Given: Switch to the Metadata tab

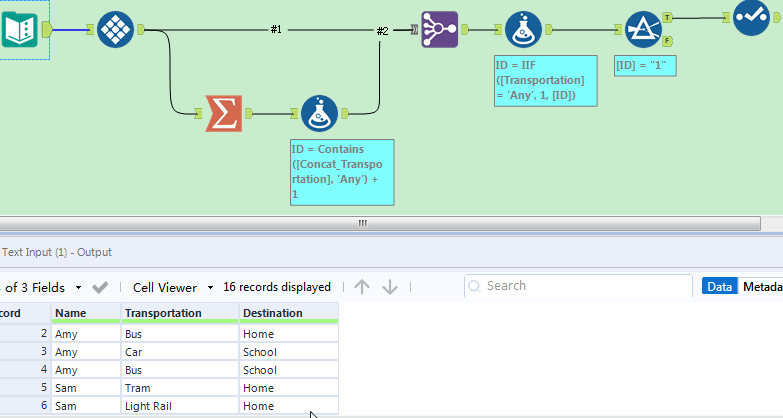Looking at the screenshot, I should point(761,287).
